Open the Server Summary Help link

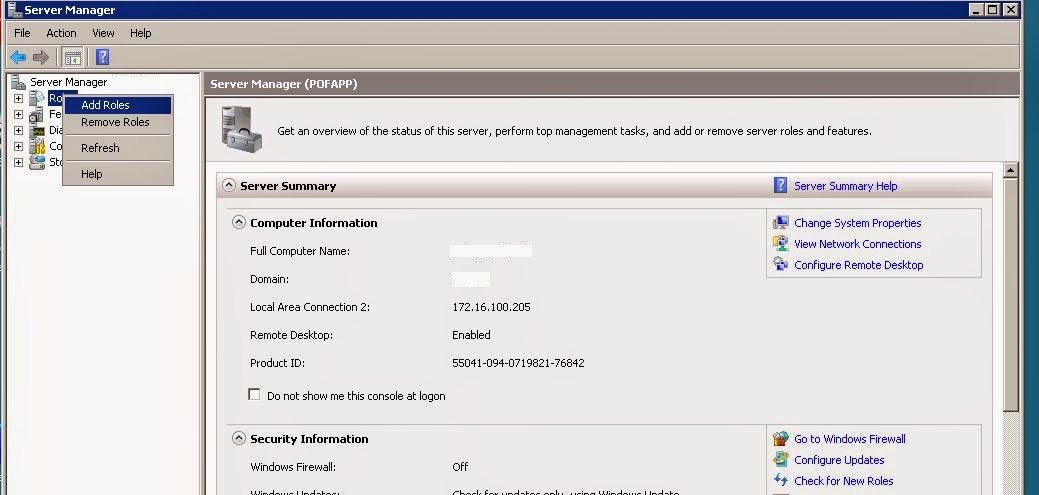click(x=846, y=186)
